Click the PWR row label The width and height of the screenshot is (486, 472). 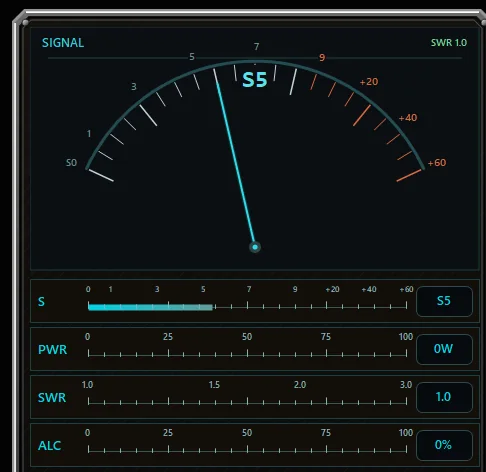pyautogui.click(x=52, y=350)
